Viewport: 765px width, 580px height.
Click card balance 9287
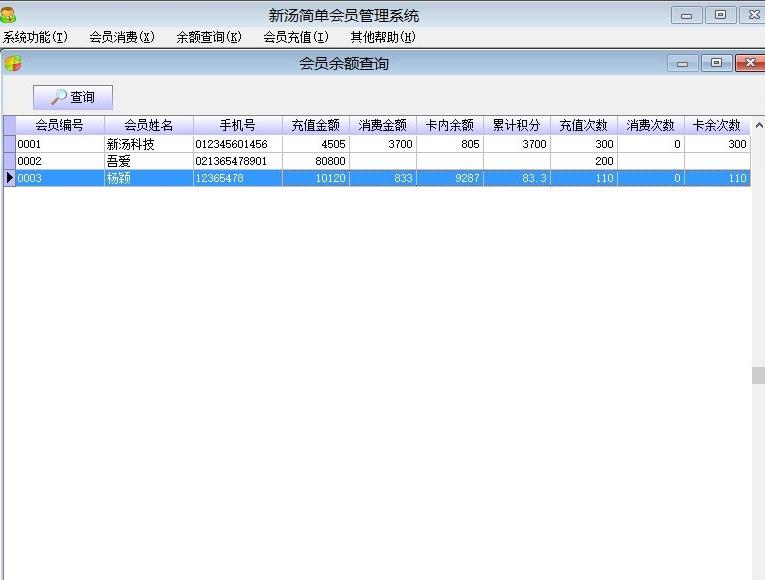tap(450, 178)
